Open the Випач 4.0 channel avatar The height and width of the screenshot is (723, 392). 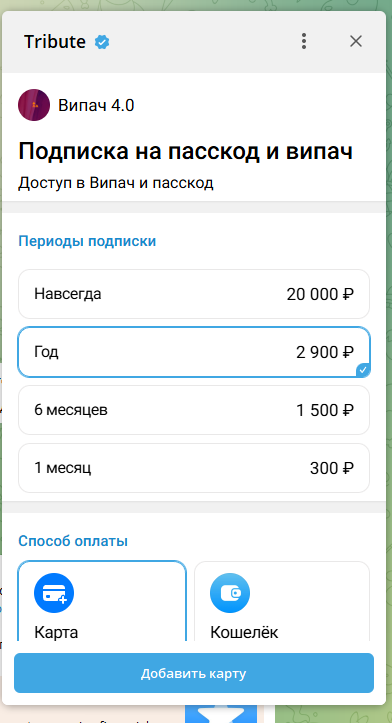point(34,105)
